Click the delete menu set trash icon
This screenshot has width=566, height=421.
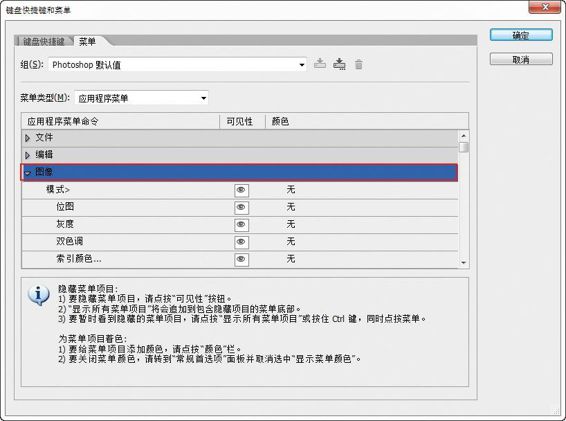[x=358, y=65]
